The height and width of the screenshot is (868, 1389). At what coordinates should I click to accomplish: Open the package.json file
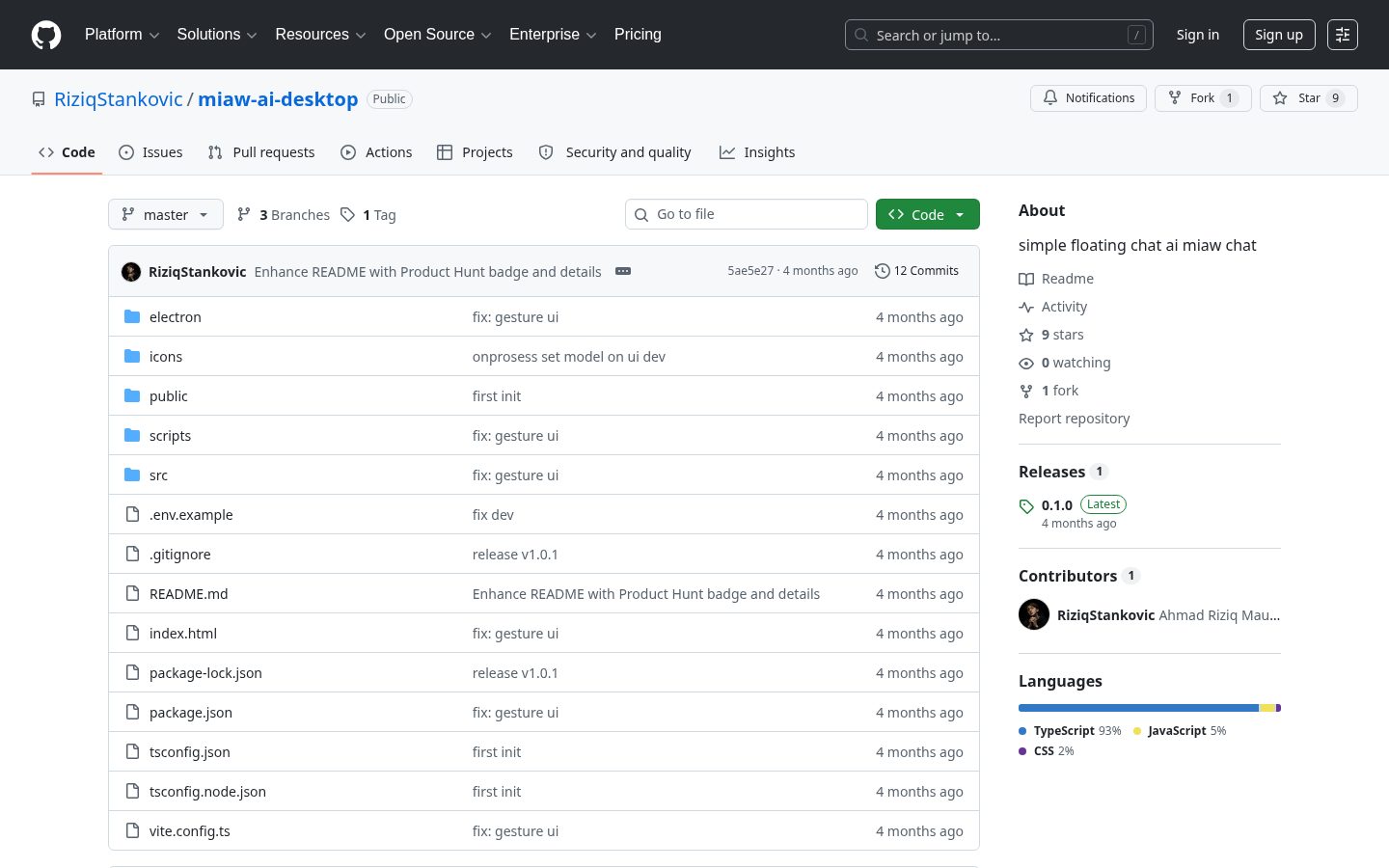pos(191,713)
